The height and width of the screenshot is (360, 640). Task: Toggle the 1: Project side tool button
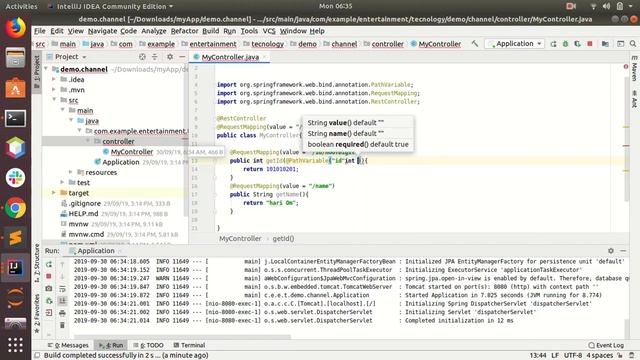pyautogui.click(x=37, y=72)
